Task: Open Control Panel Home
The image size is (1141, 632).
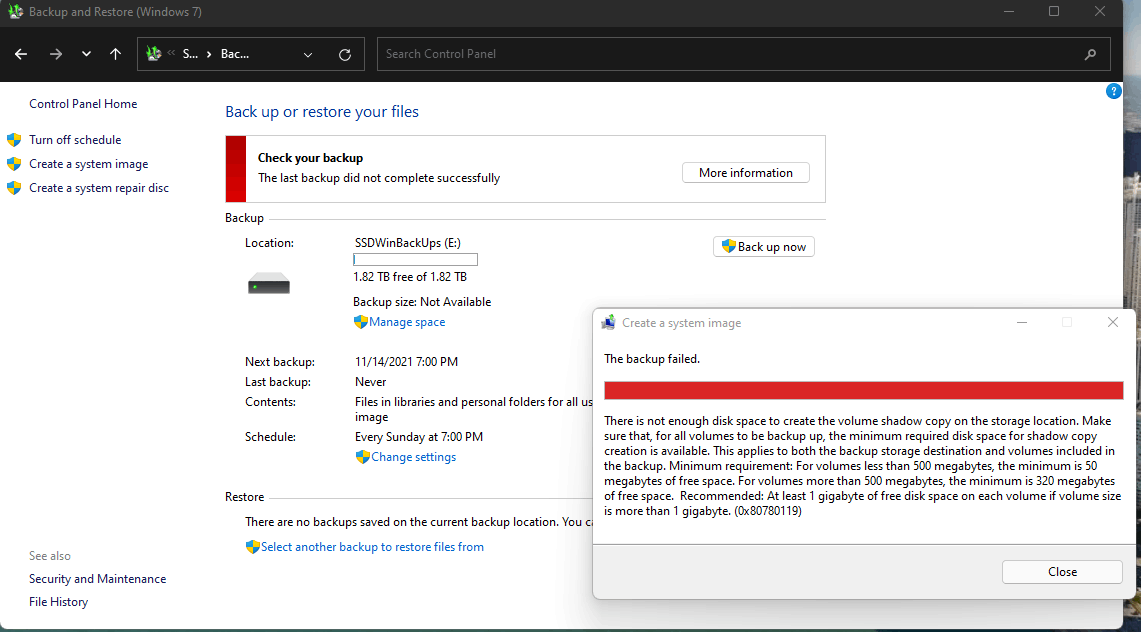Action: coord(83,104)
